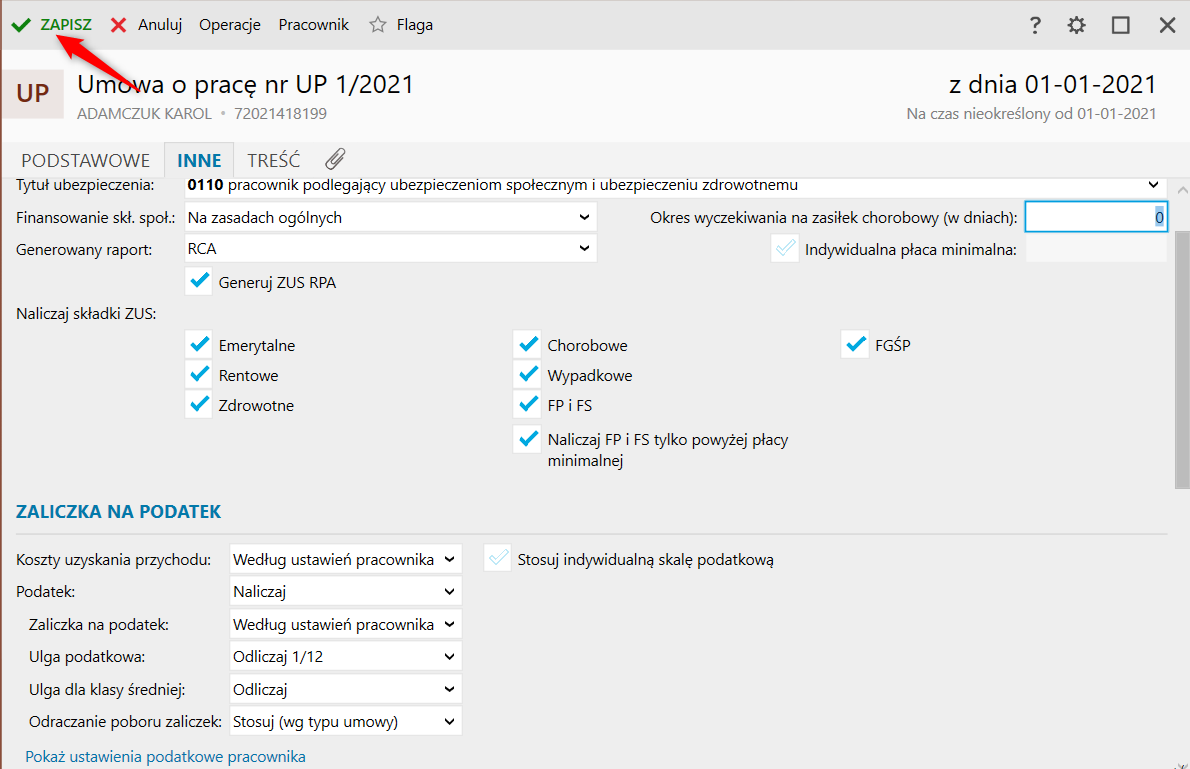Open settings with the gear icon
Image resolution: width=1190 pixels, height=769 pixels.
[1076, 25]
